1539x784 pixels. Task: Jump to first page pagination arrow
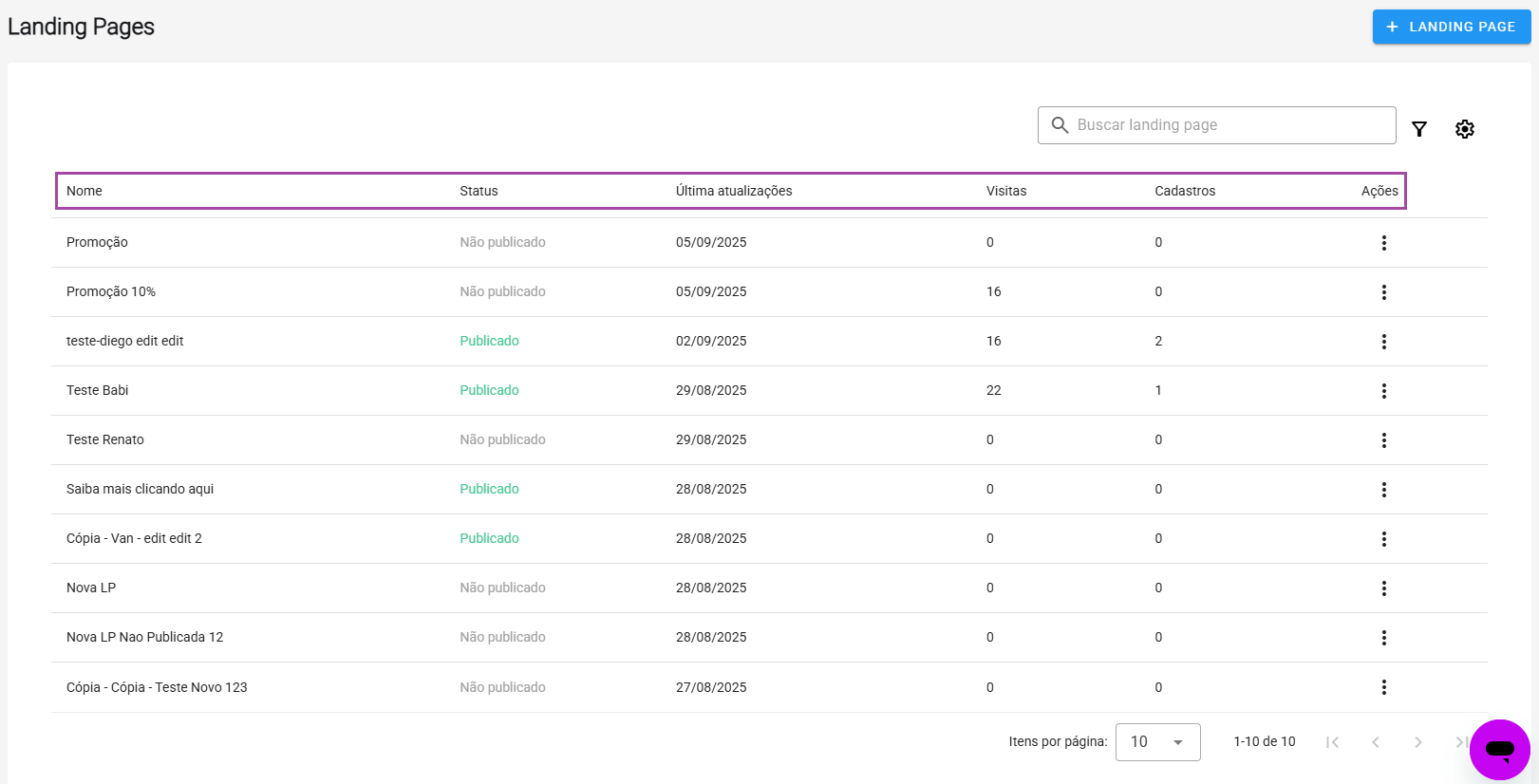1332,742
